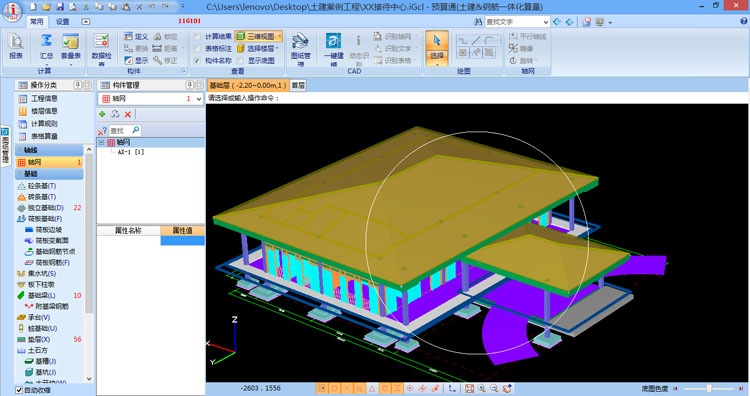Screen dimensions: 750x396
Task: Toggle the 自动收缩 checkbox
Action: (19, 390)
